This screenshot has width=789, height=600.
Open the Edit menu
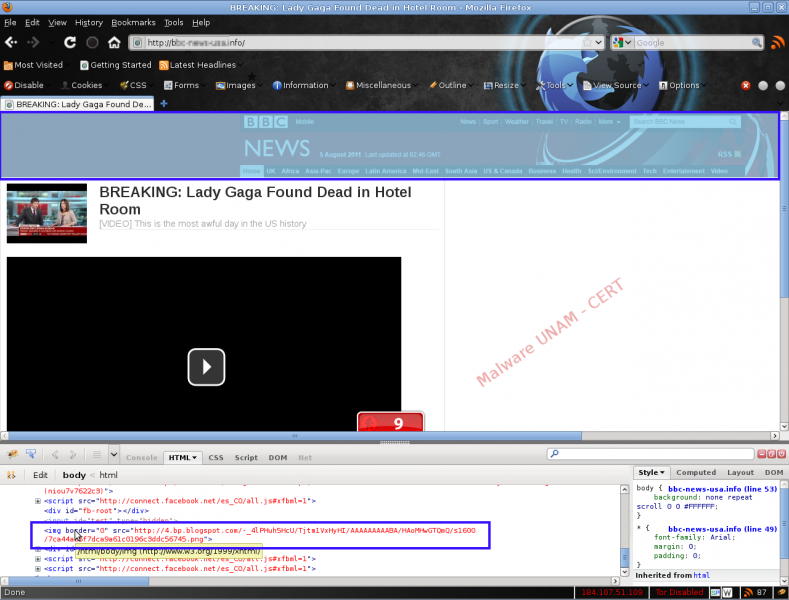click(x=32, y=23)
